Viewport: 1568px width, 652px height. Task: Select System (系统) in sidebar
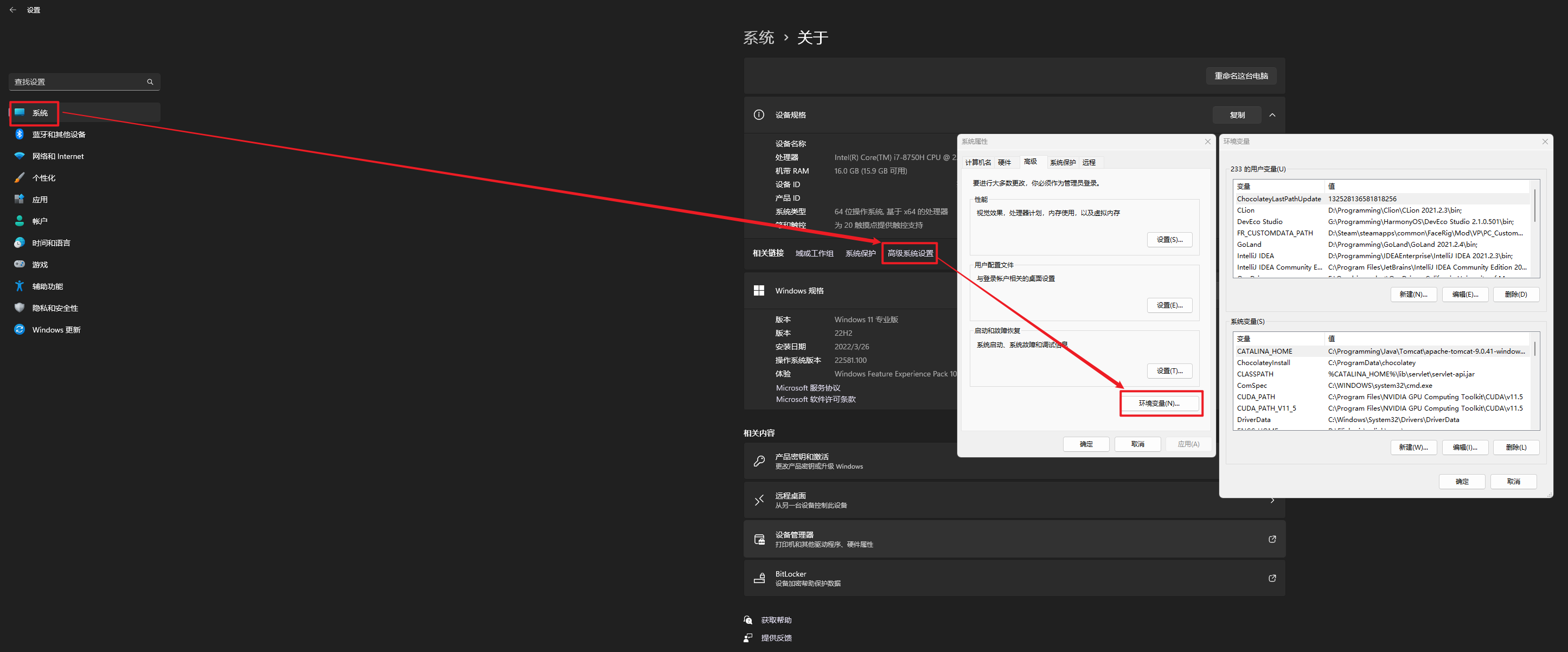[85, 113]
